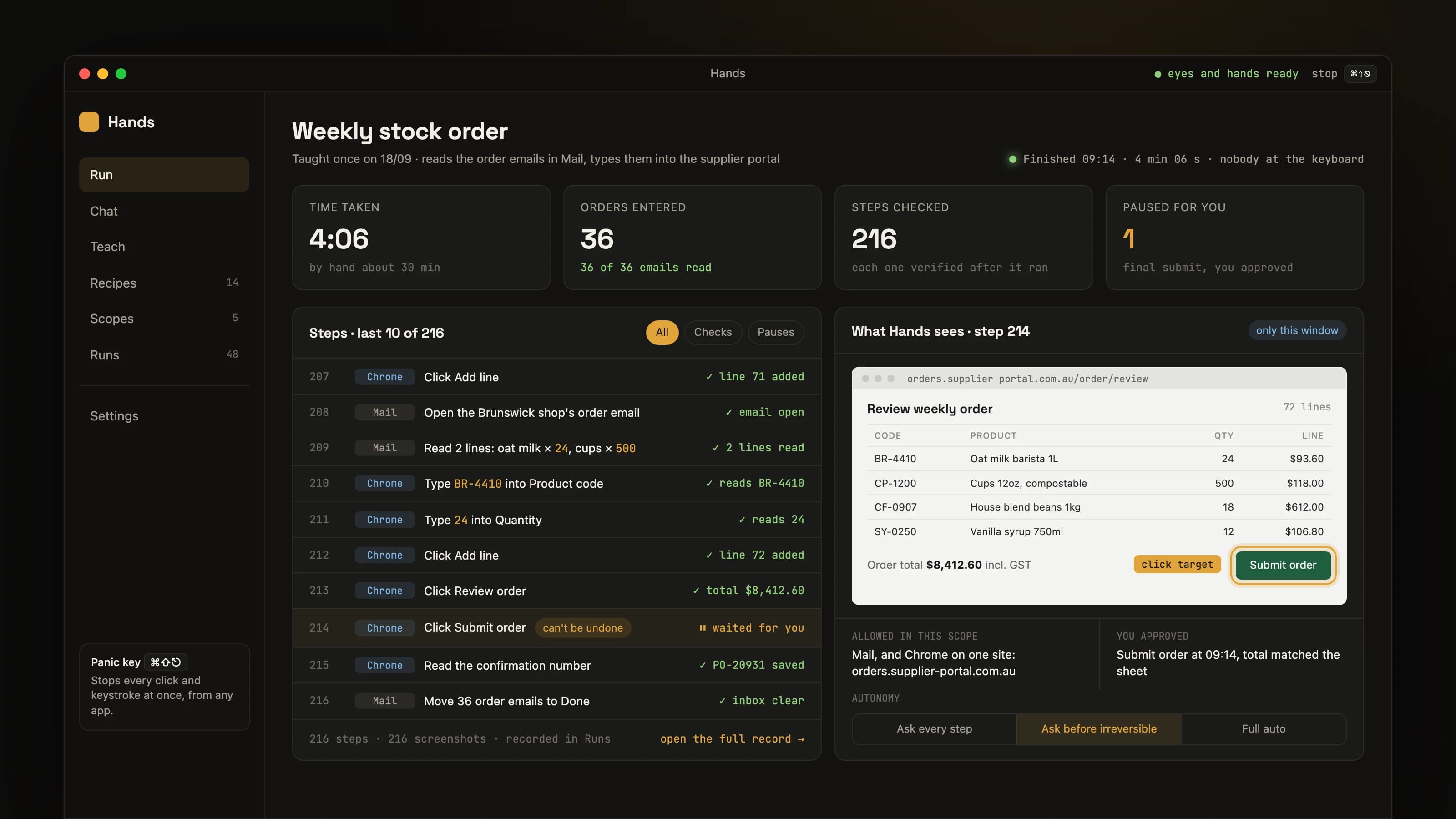Select step 209 Read 2 lines row

[556, 448]
